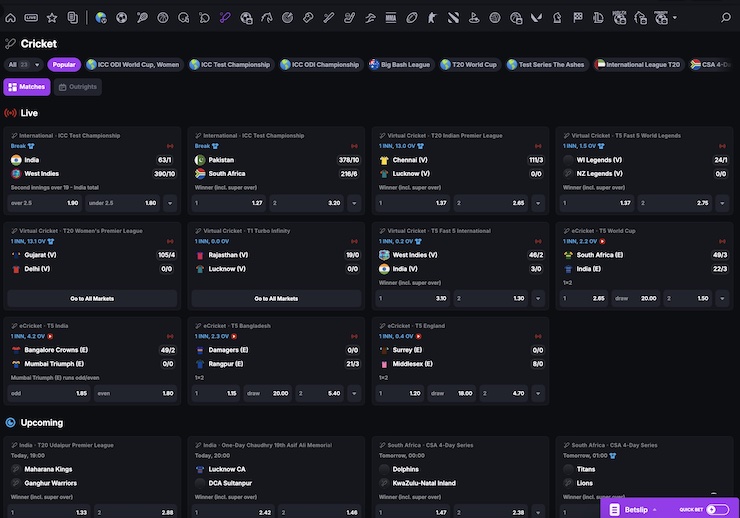The image size is (740, 518).
Task: Switch to the Outrights tab
Action: point(79,87)
